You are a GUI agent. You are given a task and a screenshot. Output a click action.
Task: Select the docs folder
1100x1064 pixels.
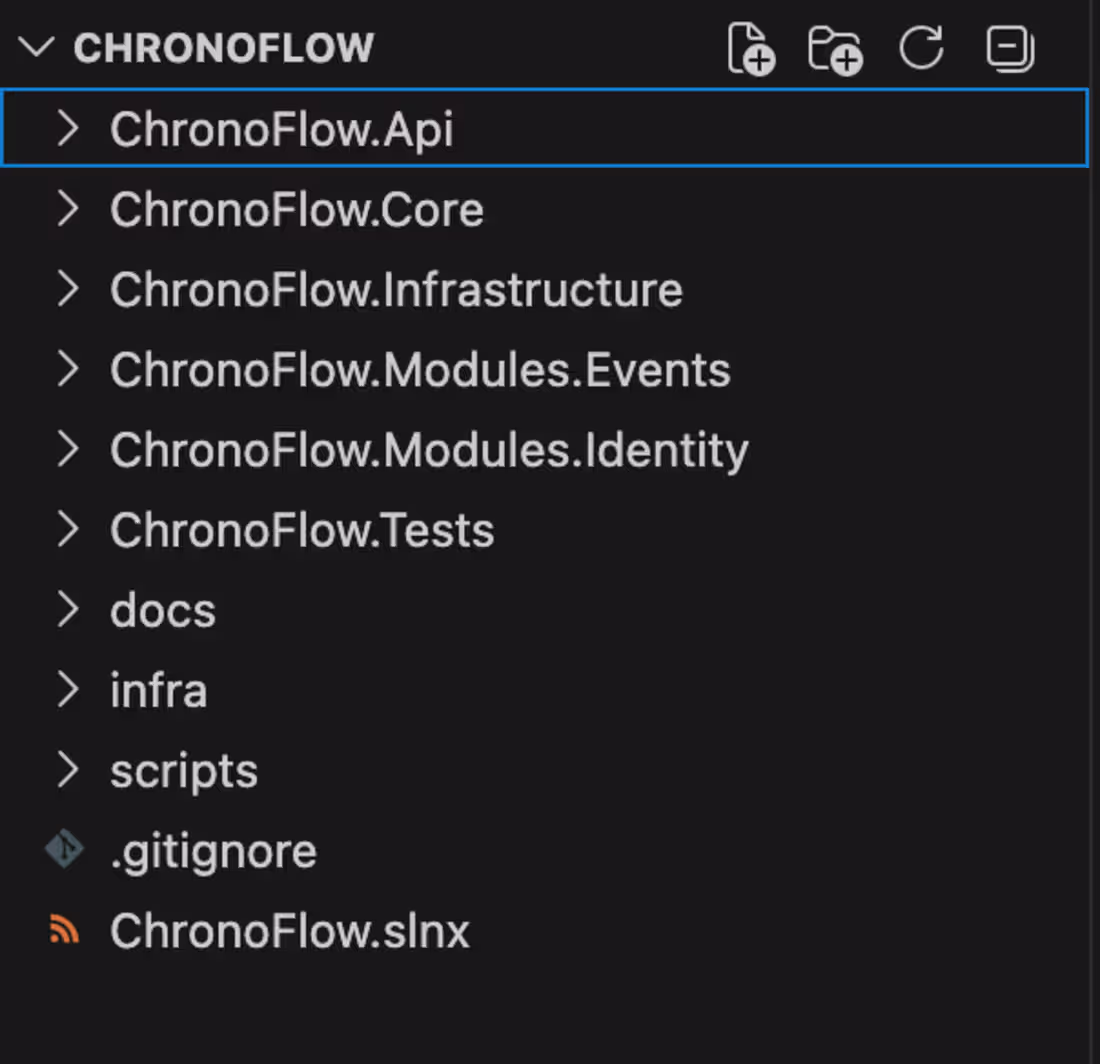(162, 609)
